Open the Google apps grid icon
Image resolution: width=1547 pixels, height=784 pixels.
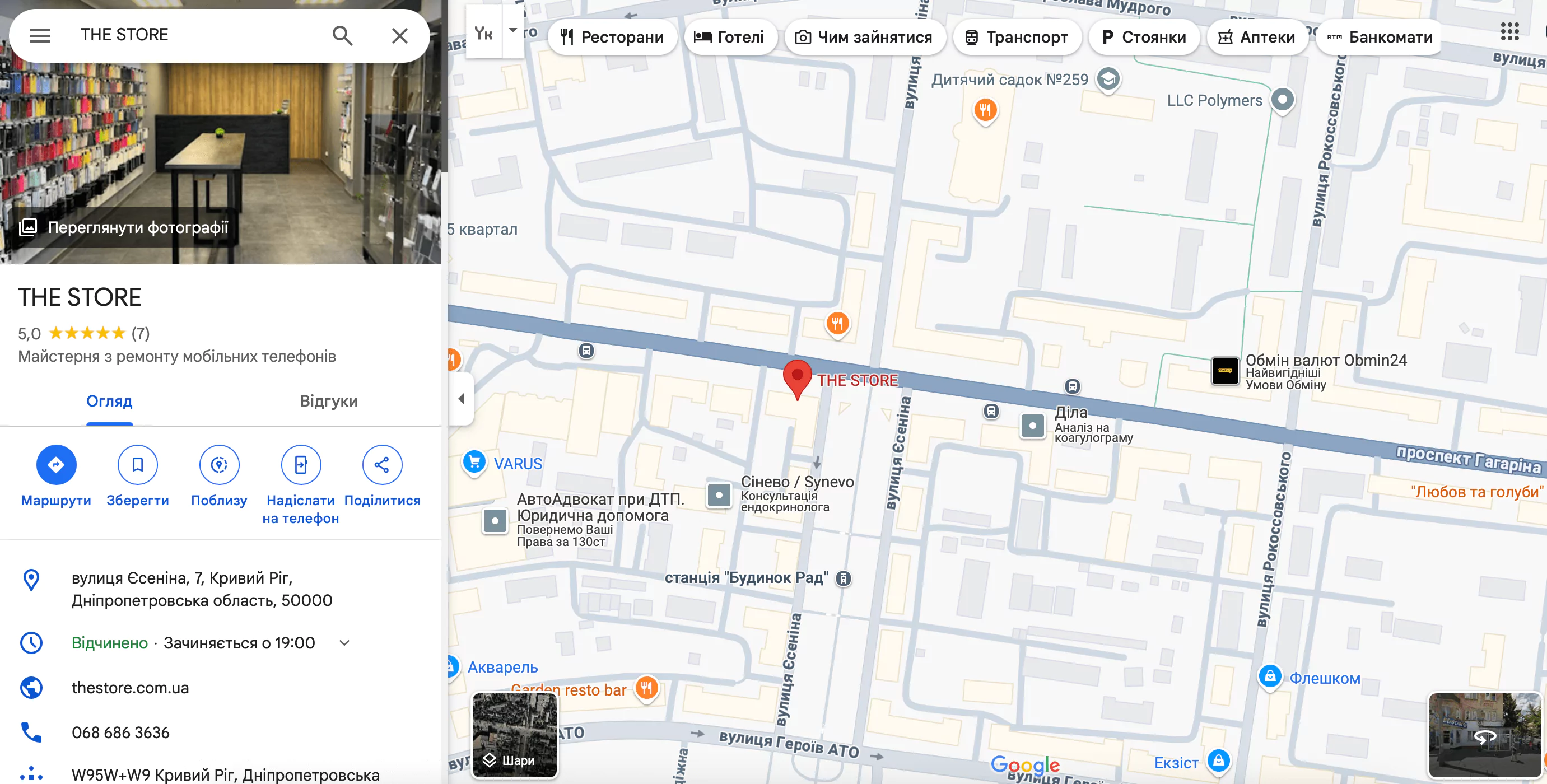[1509, 31]
